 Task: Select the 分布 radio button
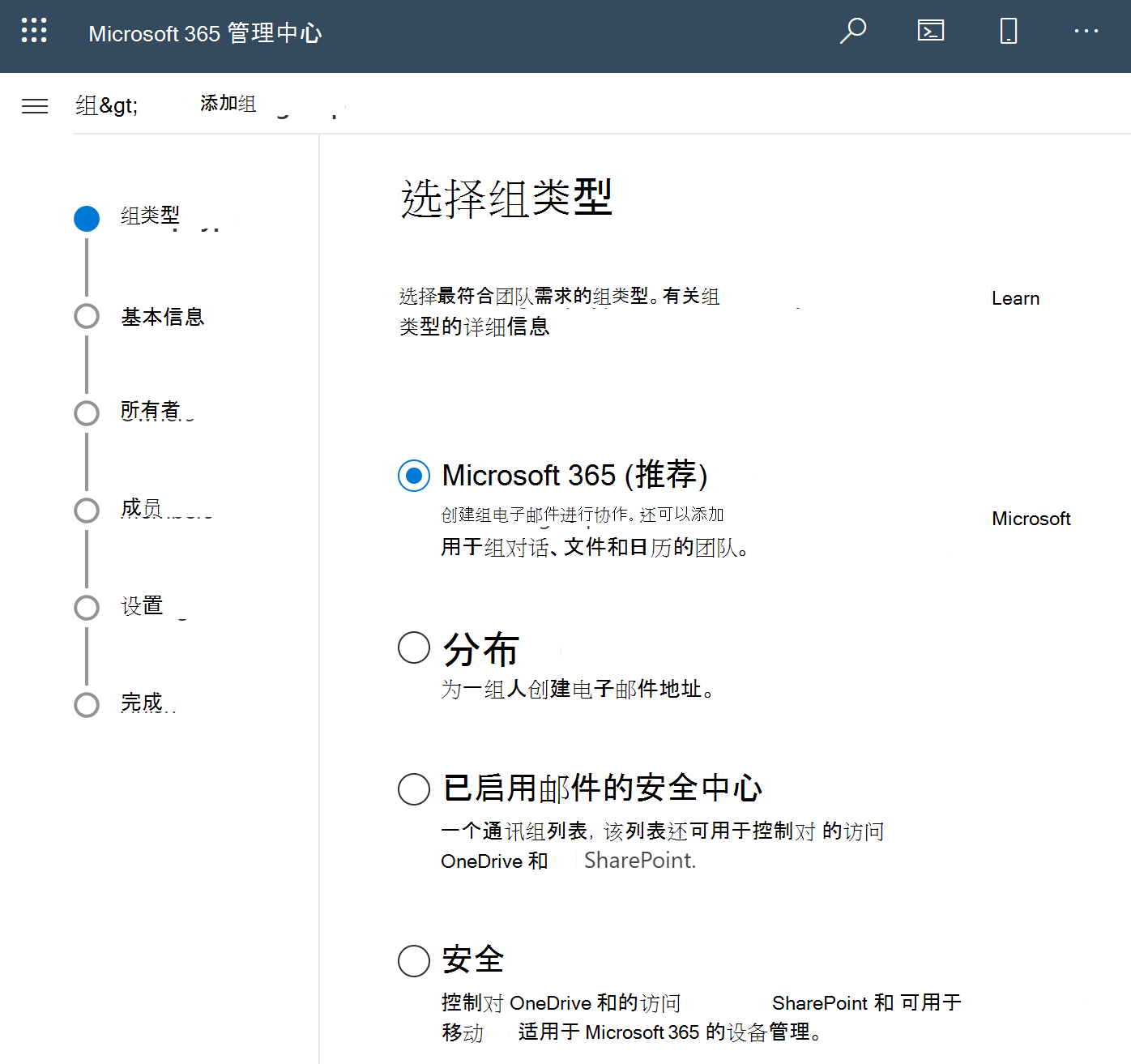414,647
